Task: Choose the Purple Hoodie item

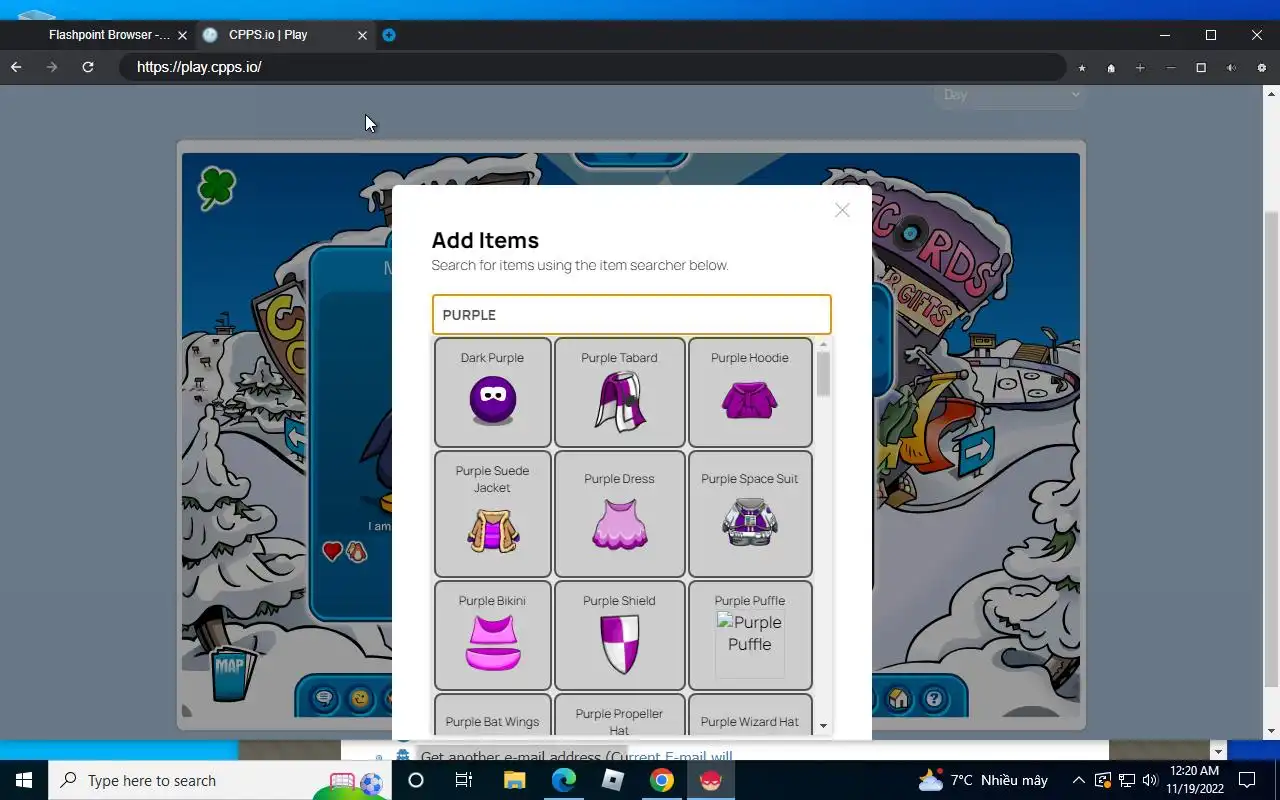Action: [x=749, y=392]
